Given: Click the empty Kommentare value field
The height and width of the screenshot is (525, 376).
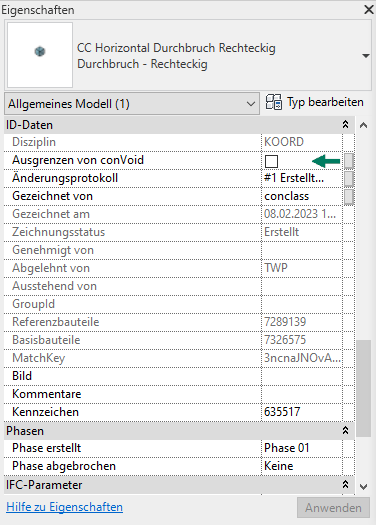Looking at the screenshot, I should pos(302,394).
